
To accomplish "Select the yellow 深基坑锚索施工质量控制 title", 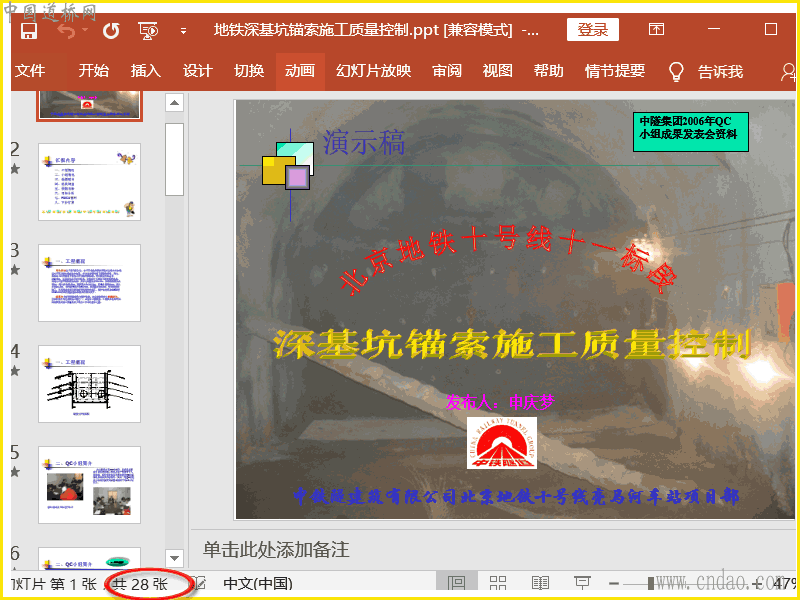I will pyautogui.click(x=512, y=344).
